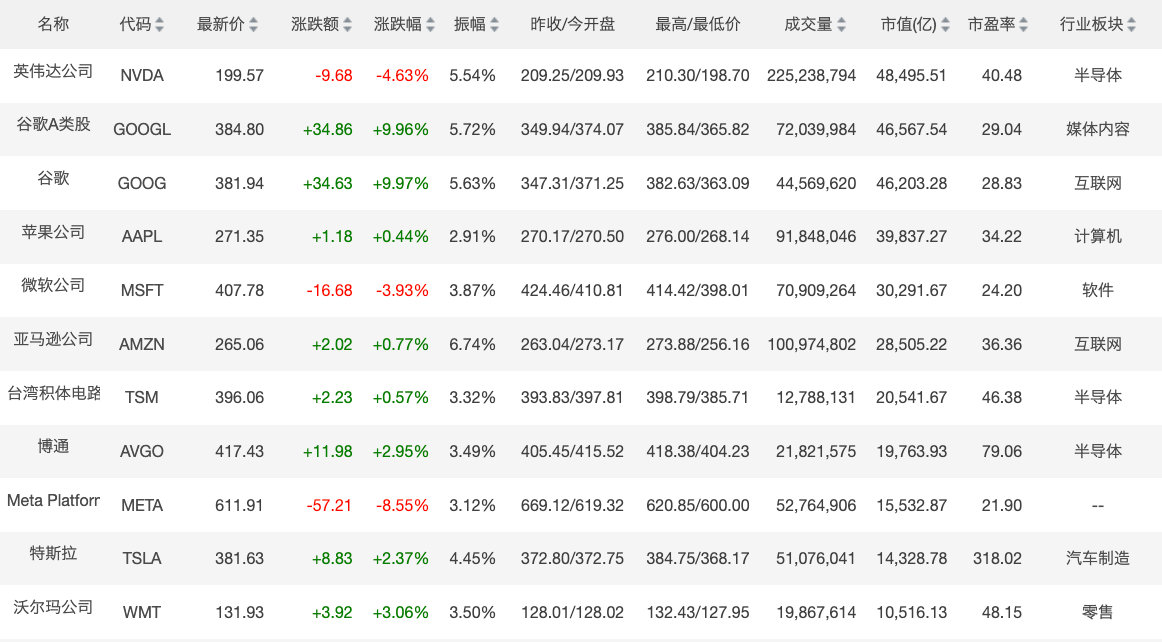
Task: Click NVDA change percent -4.63%
Action: (402, 76)
